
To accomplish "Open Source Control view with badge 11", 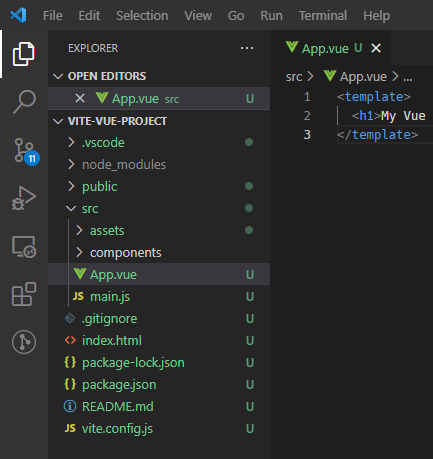I will 26,152.
